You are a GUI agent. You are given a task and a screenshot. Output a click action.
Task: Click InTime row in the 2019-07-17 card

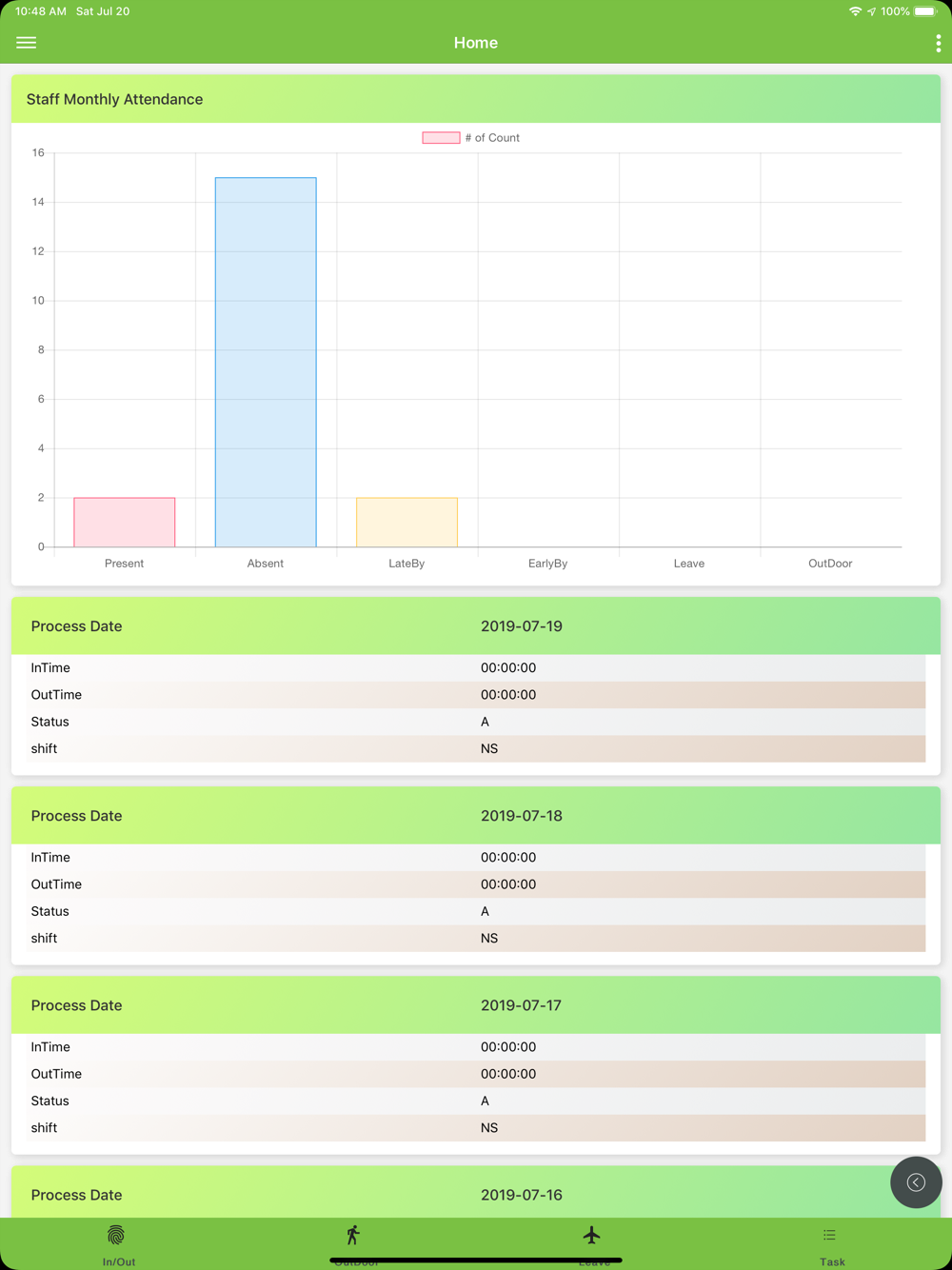click(x=476, y=1046)
